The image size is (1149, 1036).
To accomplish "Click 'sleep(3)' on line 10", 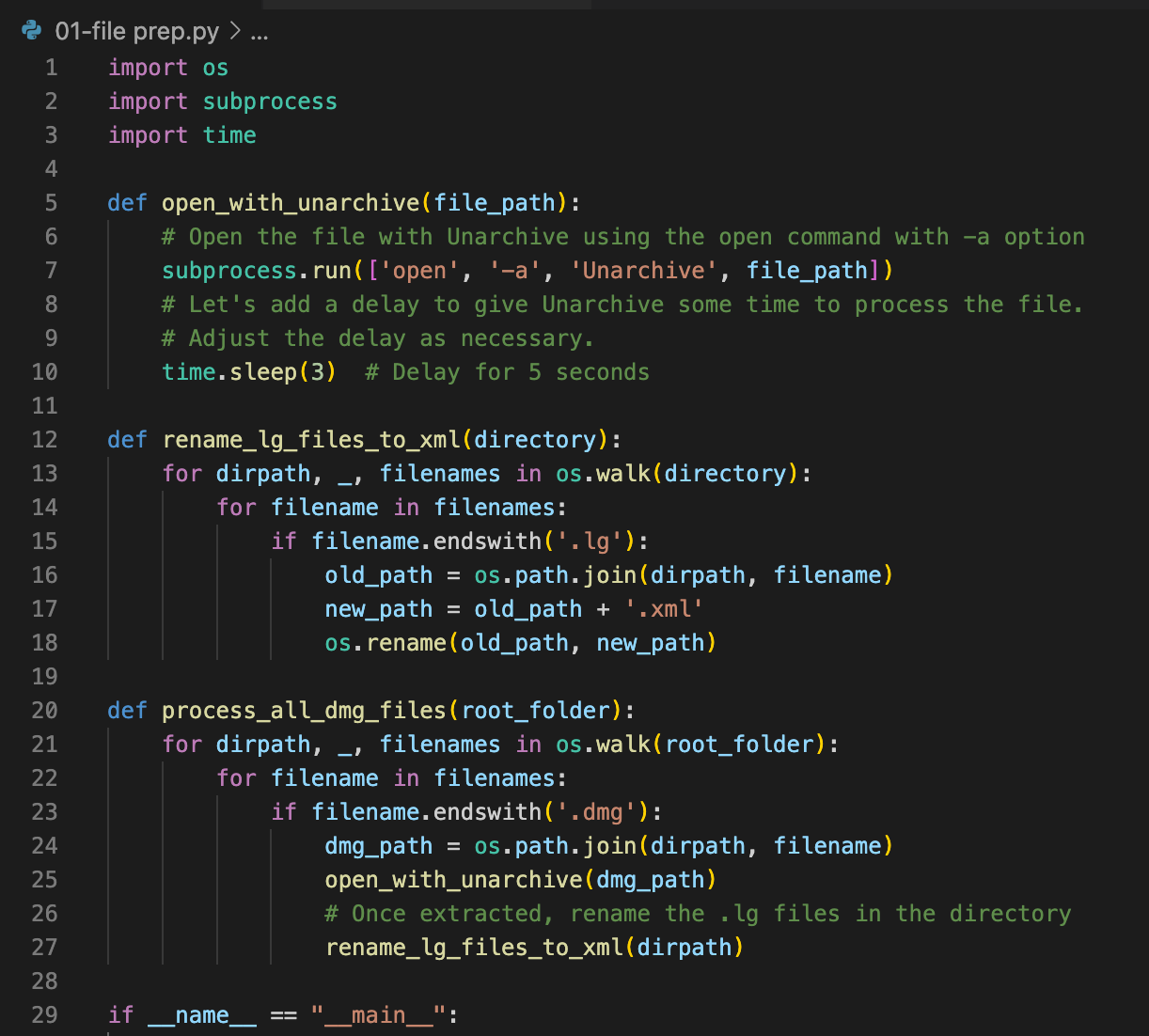I will 283,372.
